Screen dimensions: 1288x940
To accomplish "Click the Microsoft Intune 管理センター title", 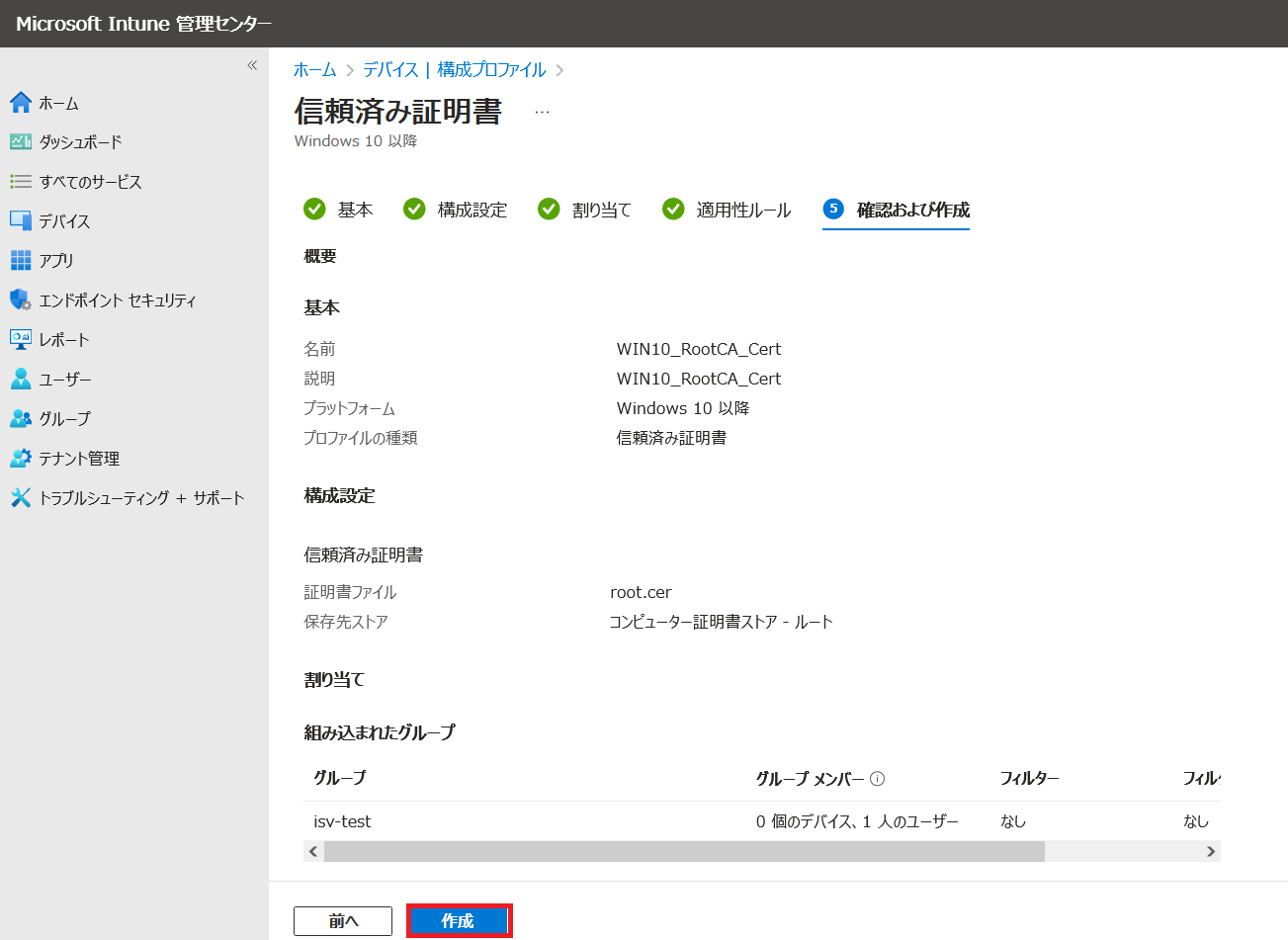I will (x=144, y=24).
